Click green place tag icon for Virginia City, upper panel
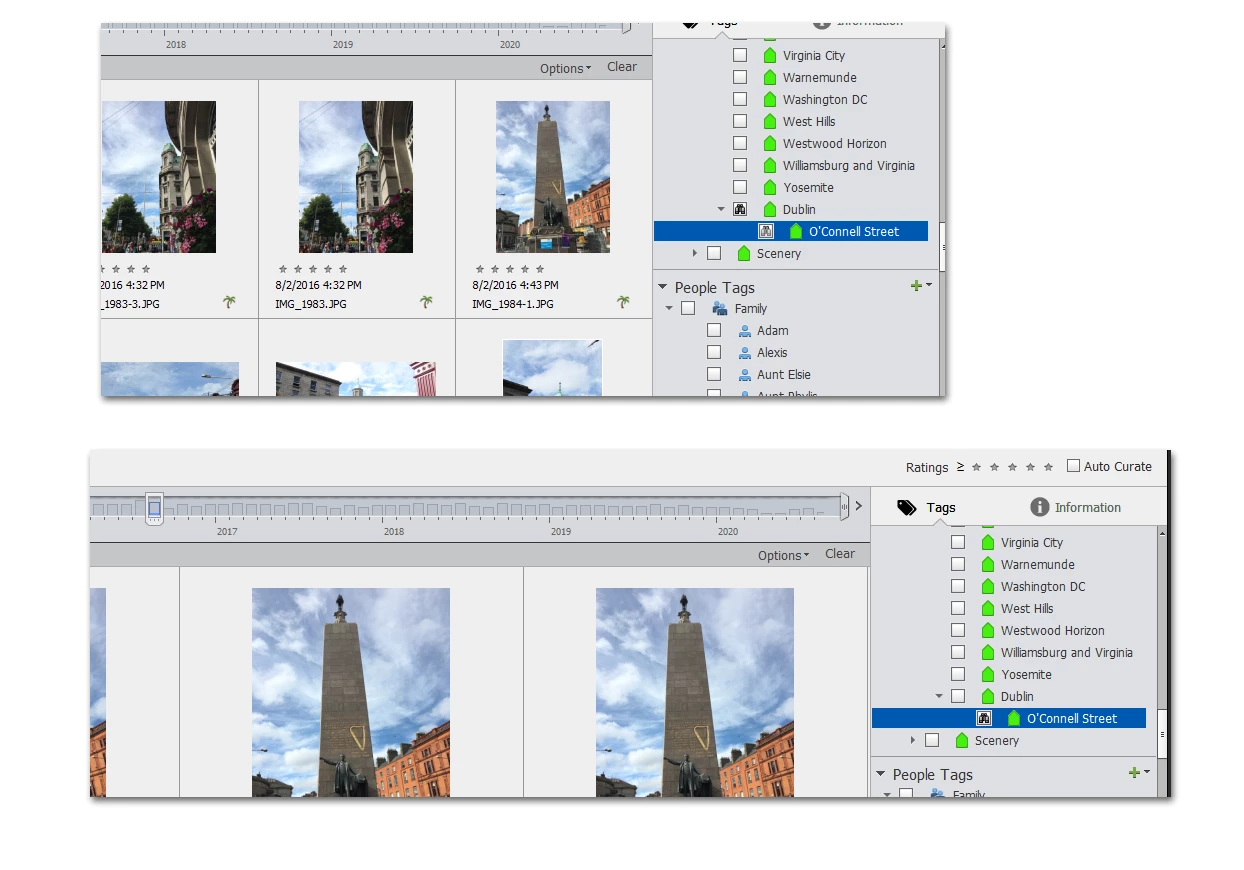Viewport: 1244px width, 870px height. click(770, 56)
